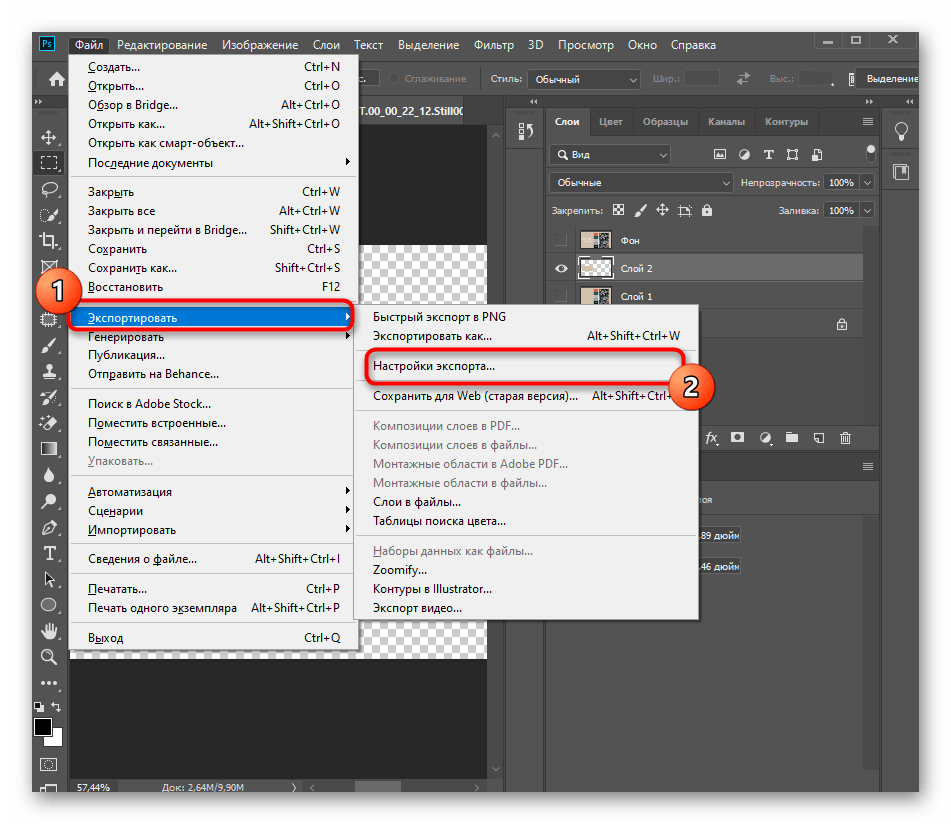Toggle lock position icon
This screenshot has width=951, height=824.
point(662,210)
